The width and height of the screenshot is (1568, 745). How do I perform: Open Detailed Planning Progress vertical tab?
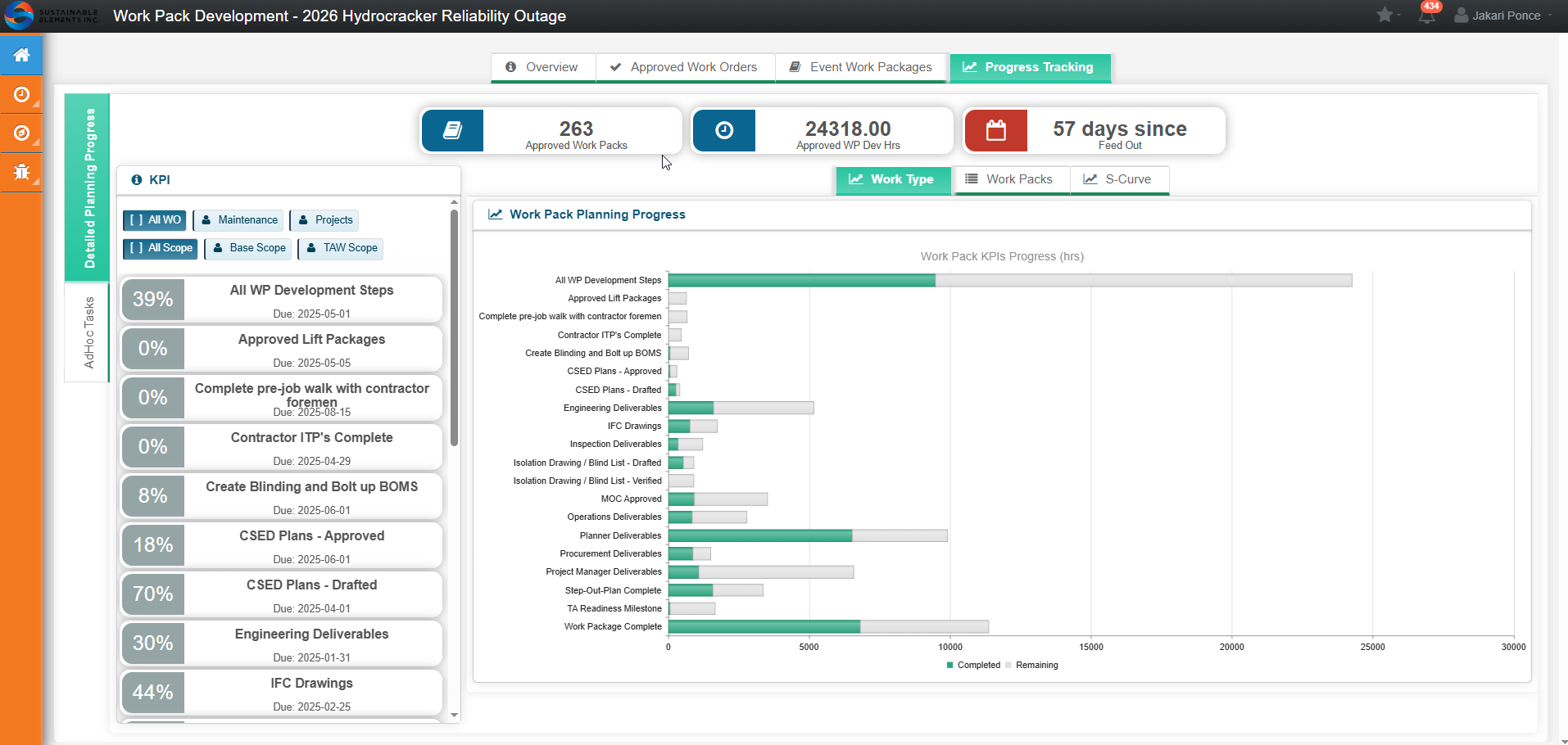click(x=88, y=188)
